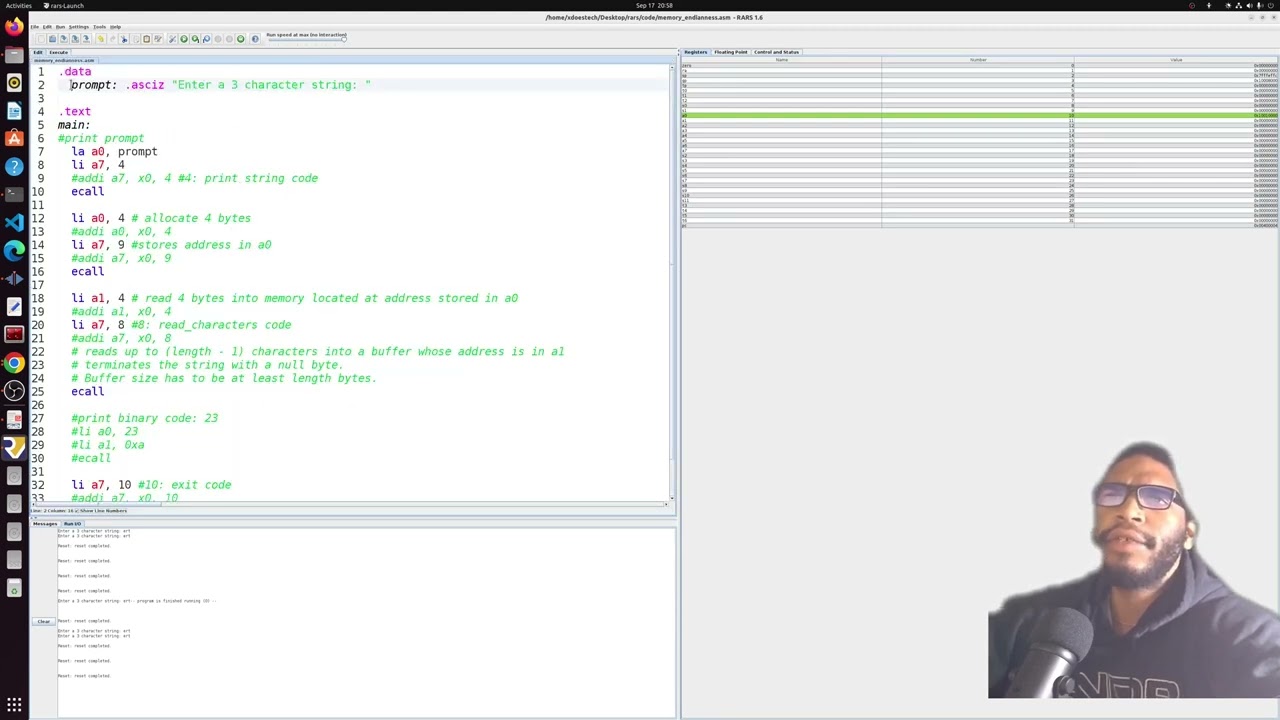Click the Open file toolbar icon

point(52,39)
